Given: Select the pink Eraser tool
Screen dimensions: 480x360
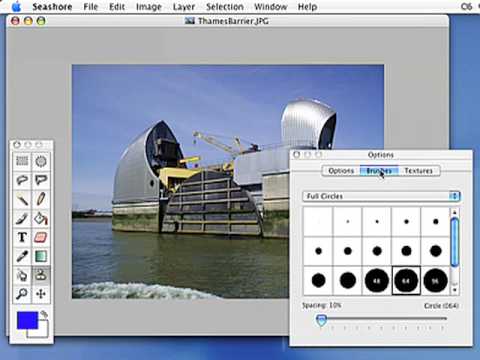Looking at the screenshot, I should [x=41, y=237].
